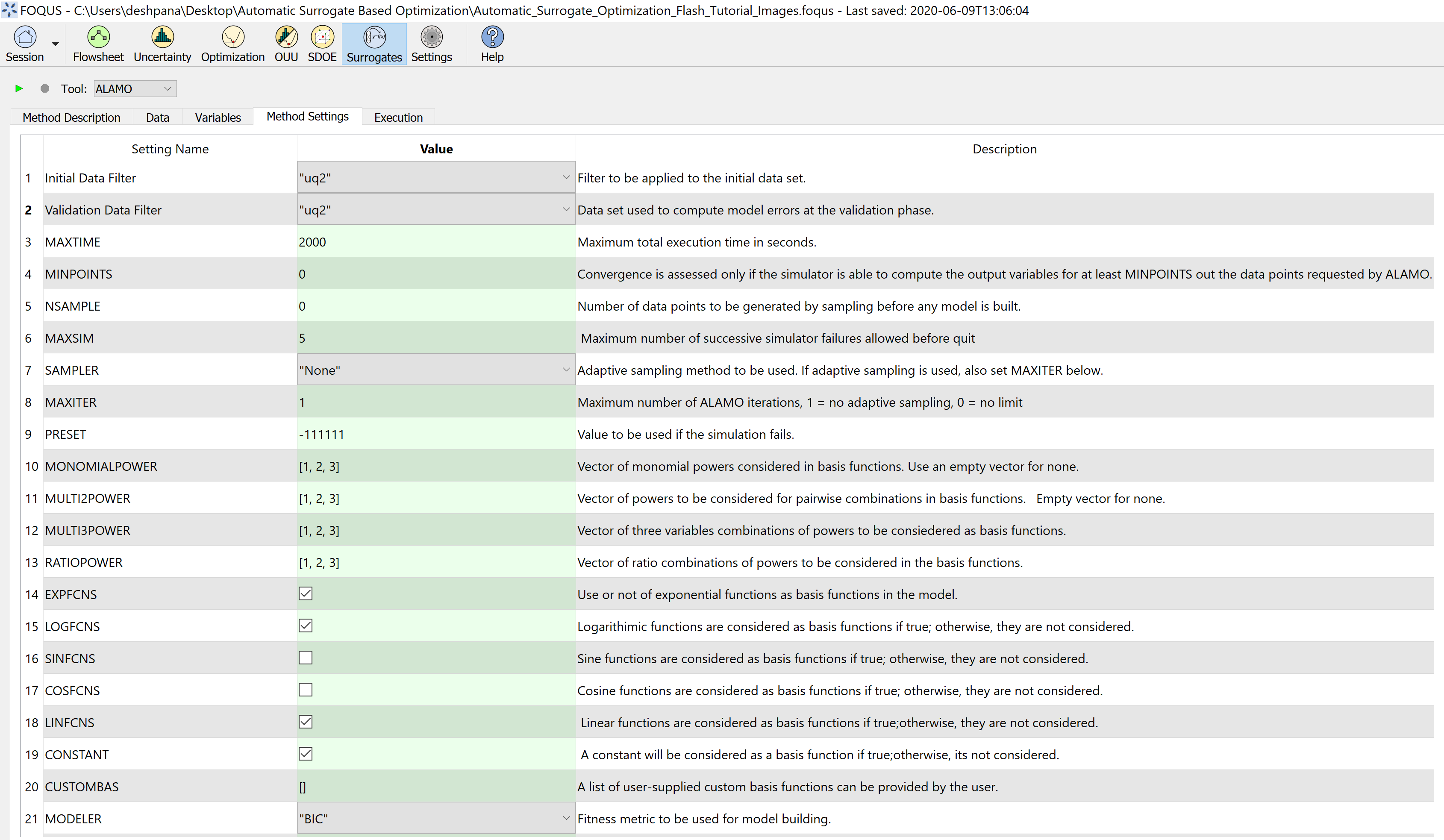Open the Help question mark icon
Image resolution: width=1444 pixels, height=840 pixels.
(491, 38)
